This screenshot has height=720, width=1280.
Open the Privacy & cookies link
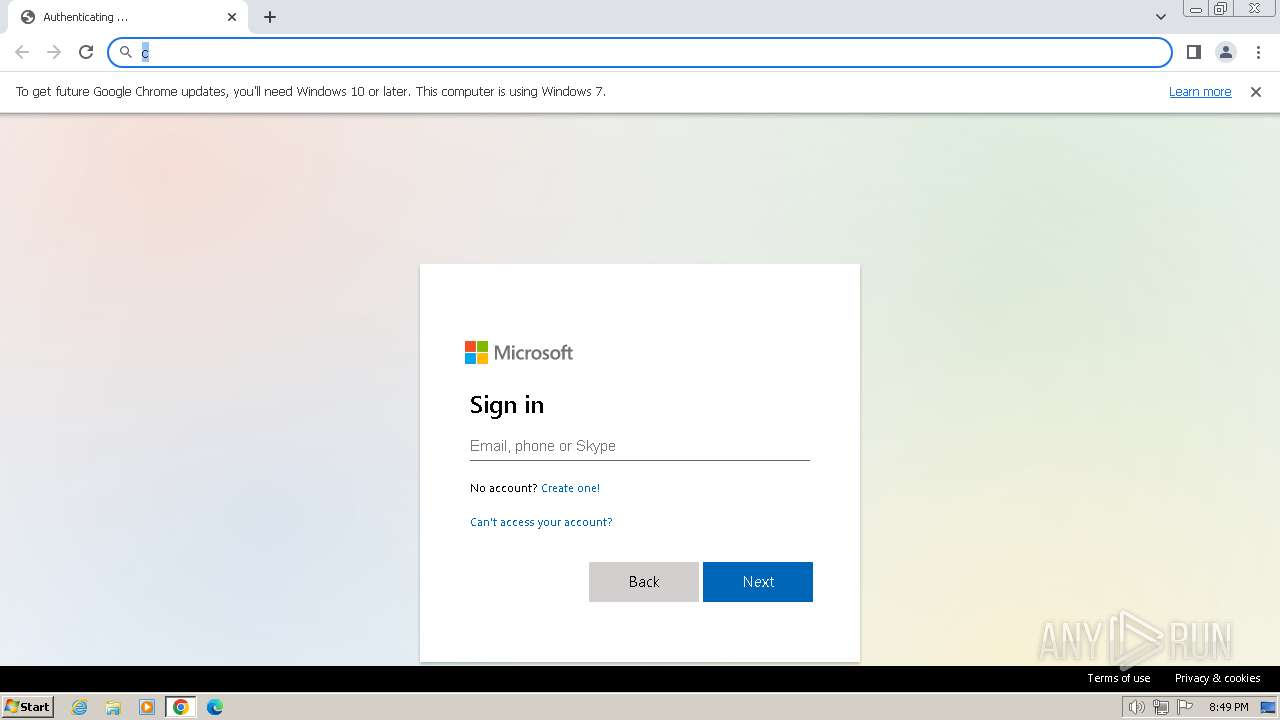pos(1217,678)
